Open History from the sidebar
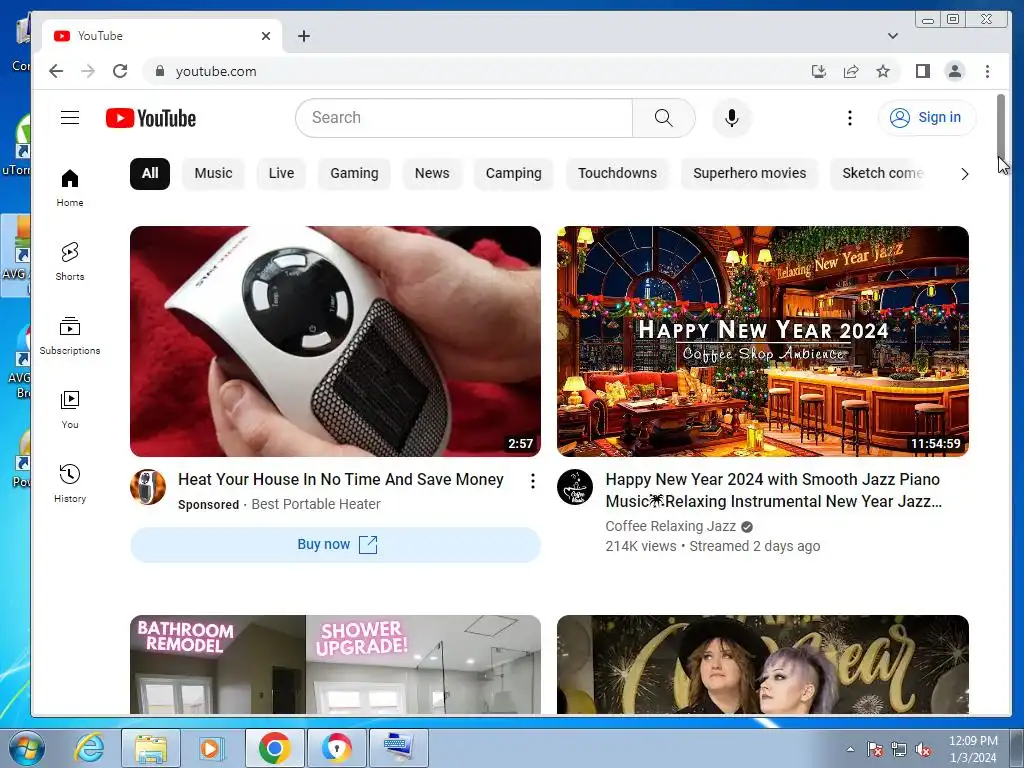Image resolution: width=1024 pixels, height=768 pixels. click(x=70, y=484)
